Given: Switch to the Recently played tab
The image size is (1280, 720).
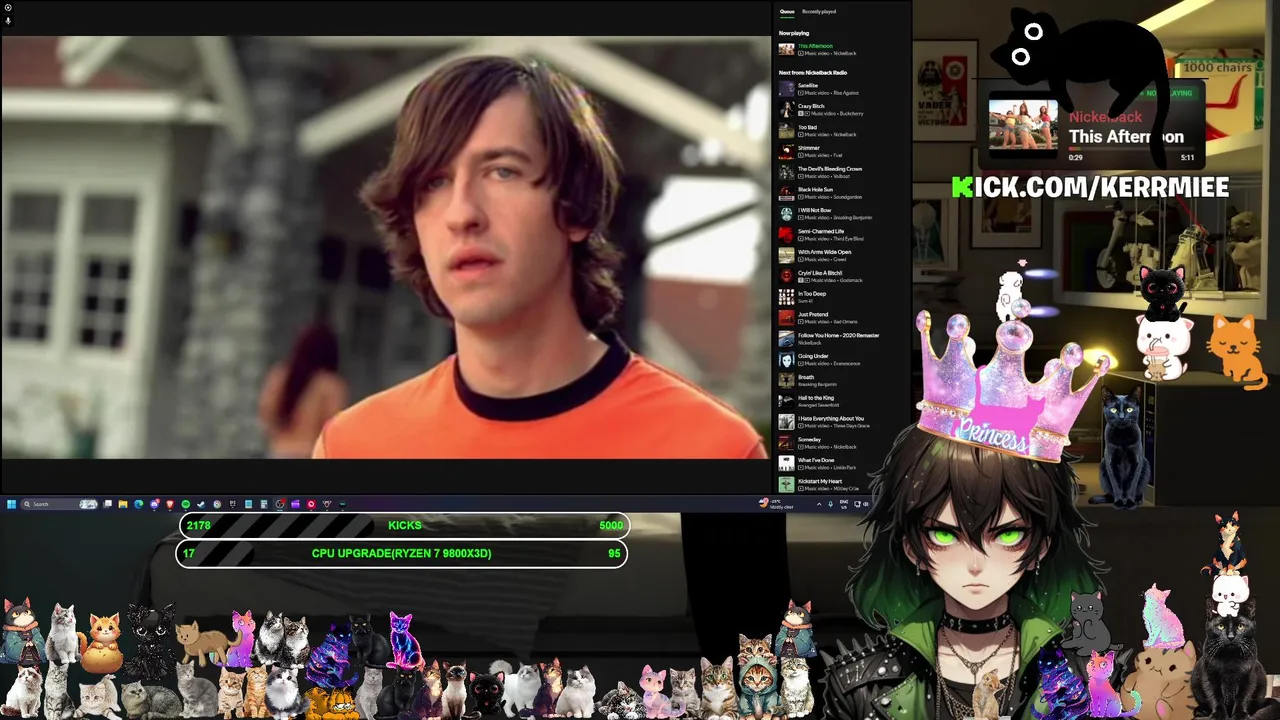Looking at the screenshot, I should click(x=819, y=12).
